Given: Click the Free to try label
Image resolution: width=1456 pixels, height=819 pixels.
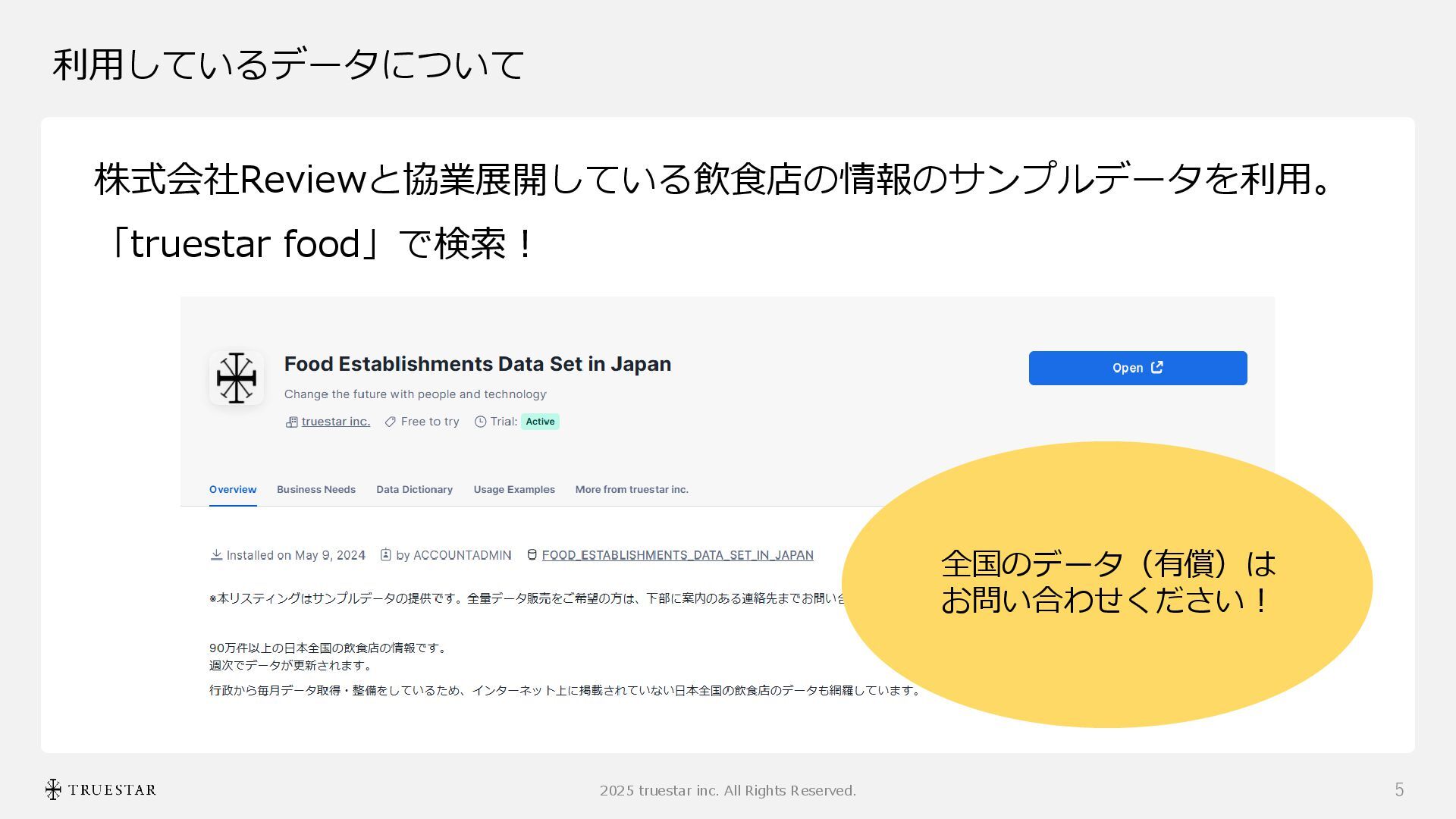Looking at the screenshot, I should click(430, 422).
